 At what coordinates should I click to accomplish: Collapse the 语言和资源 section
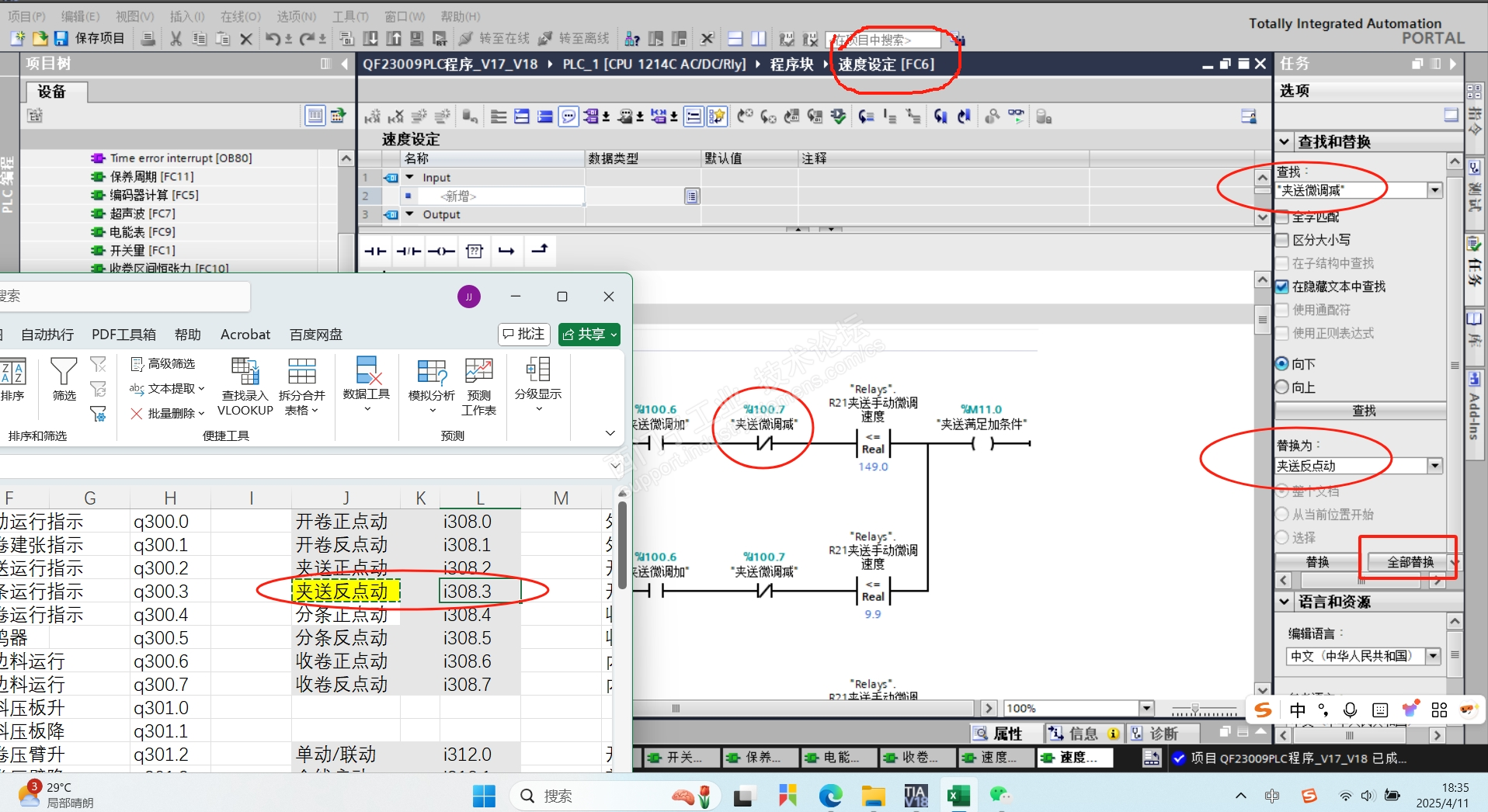[1285, 602]
